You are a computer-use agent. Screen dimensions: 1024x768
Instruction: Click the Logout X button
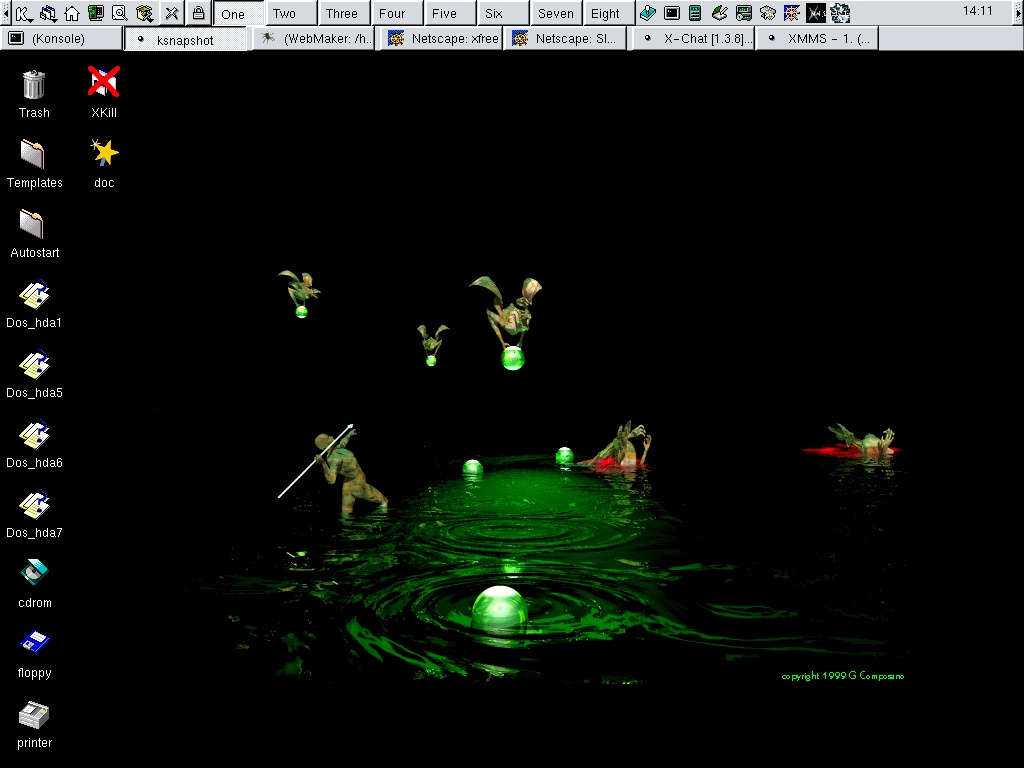point(172,12)
